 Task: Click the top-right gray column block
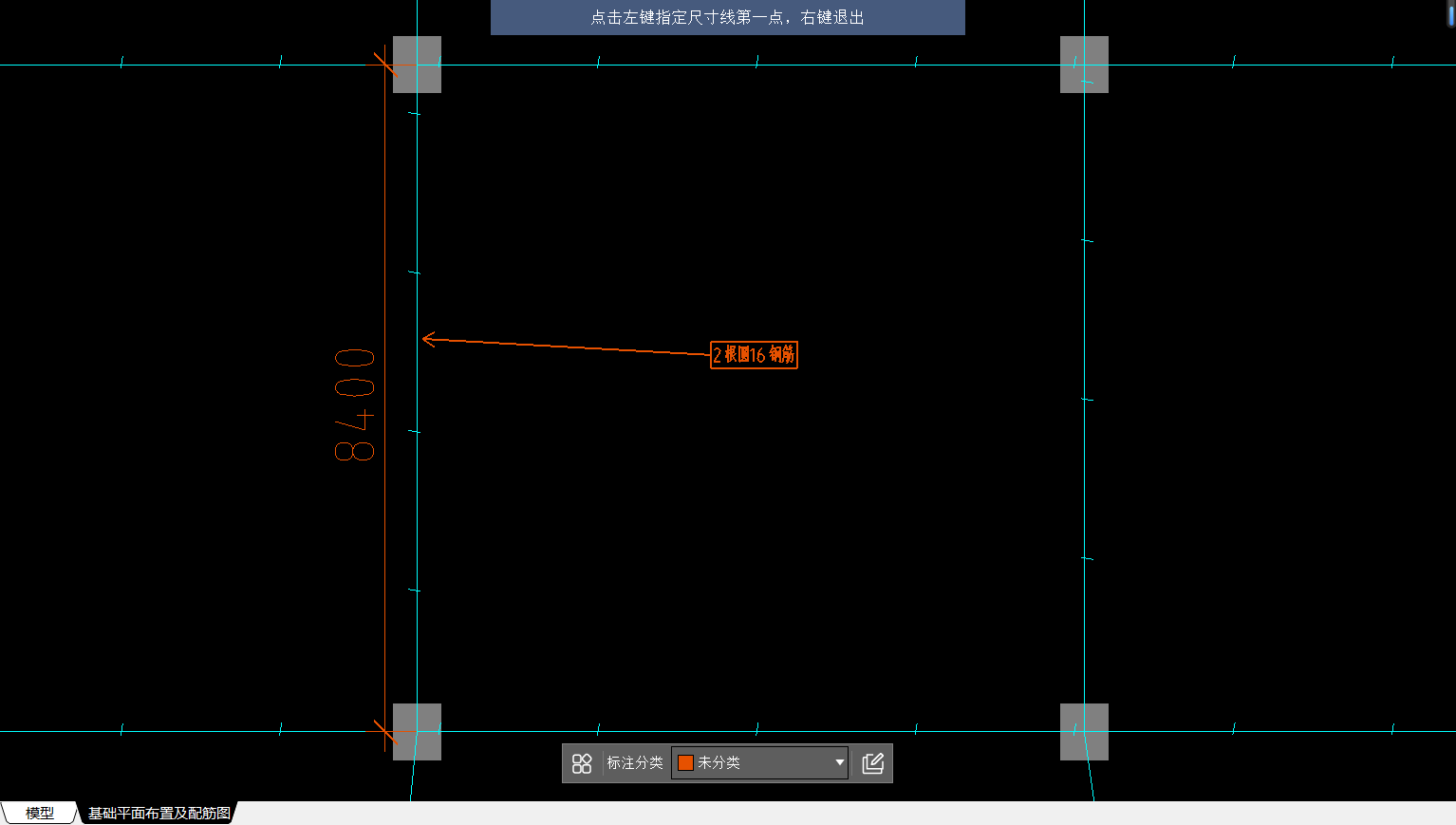click(1084, 65)
